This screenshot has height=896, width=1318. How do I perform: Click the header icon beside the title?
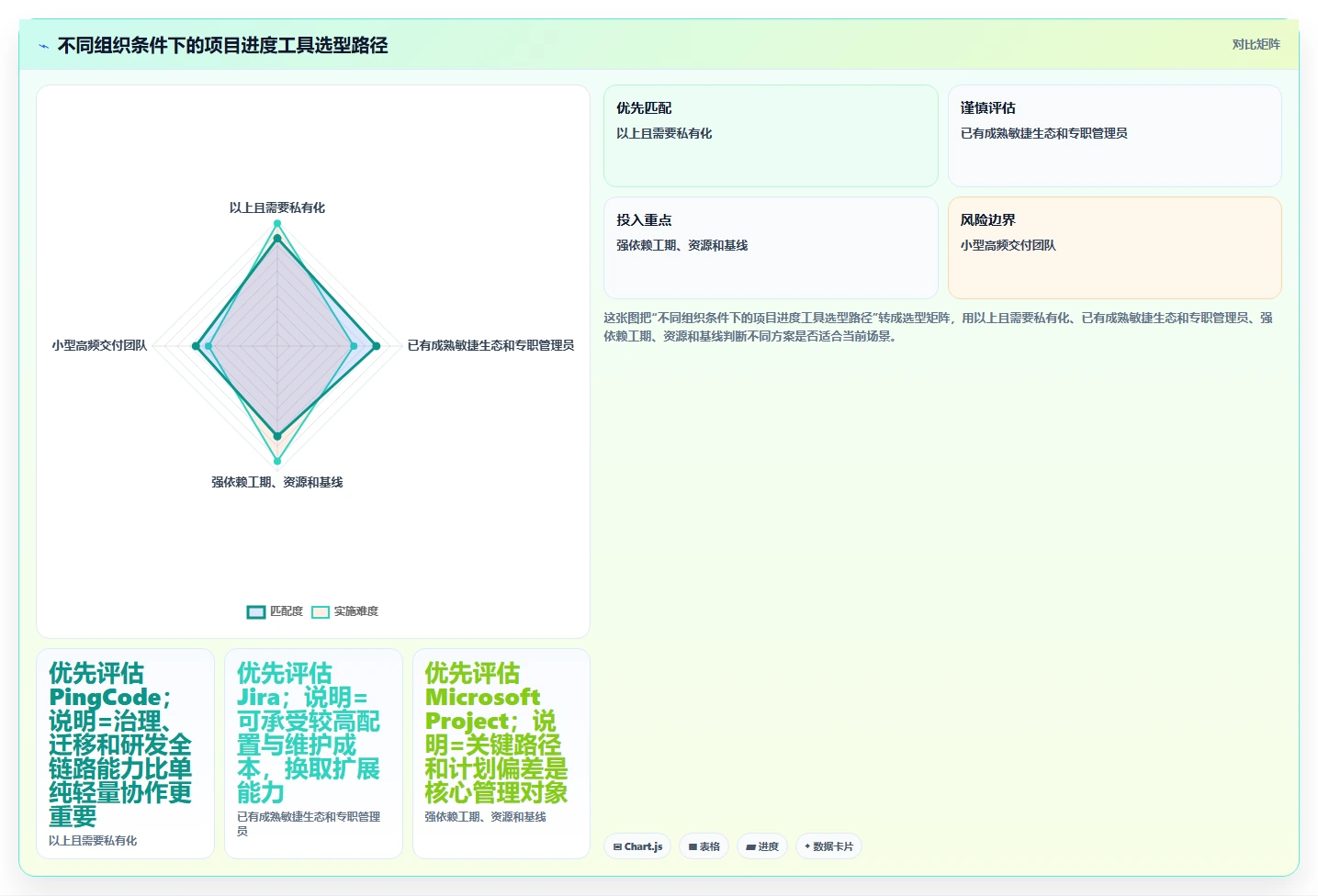pyautogui.click(x=43, y=46)
